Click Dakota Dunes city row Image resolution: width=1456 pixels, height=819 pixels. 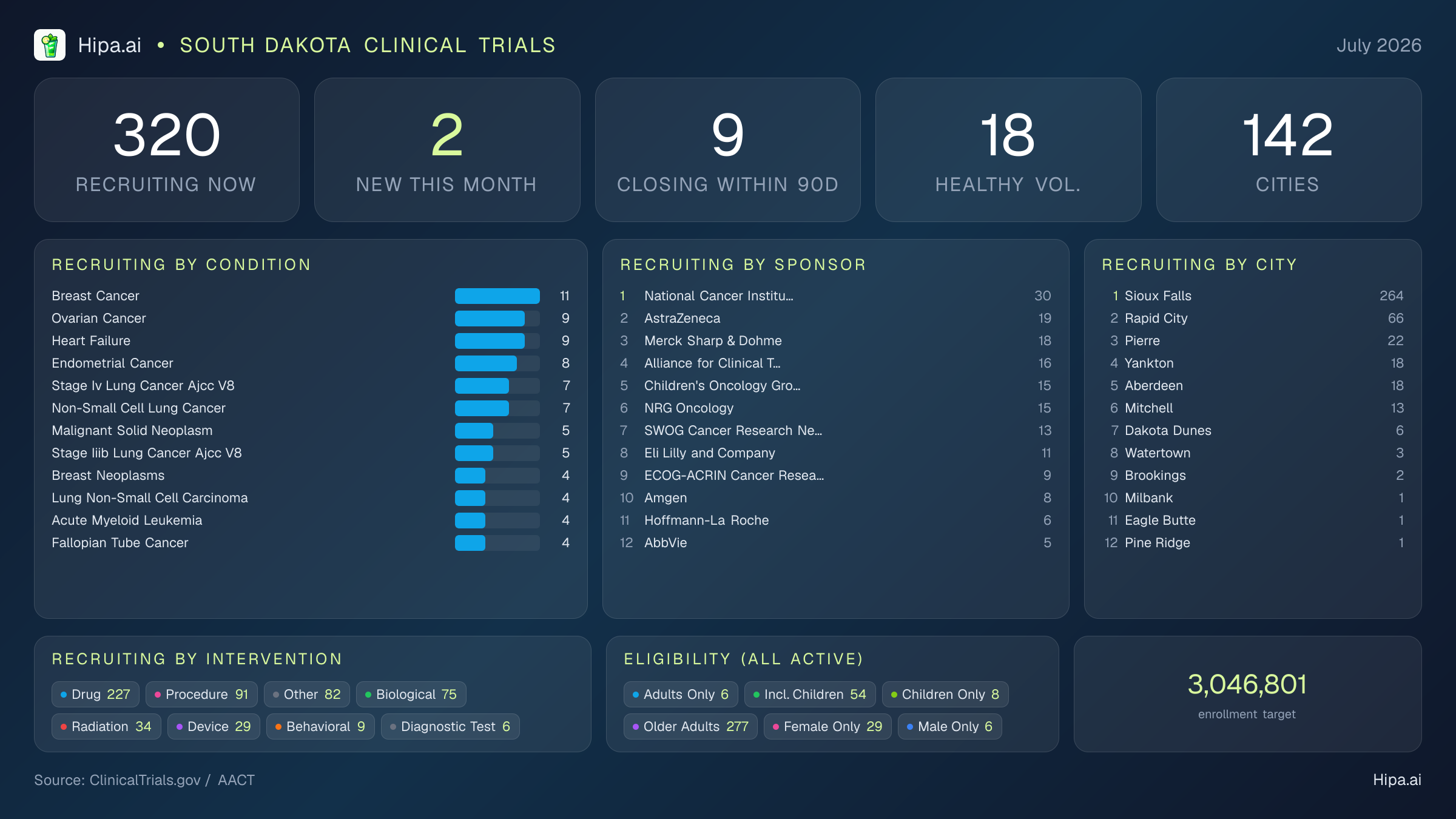point(1253,431)
